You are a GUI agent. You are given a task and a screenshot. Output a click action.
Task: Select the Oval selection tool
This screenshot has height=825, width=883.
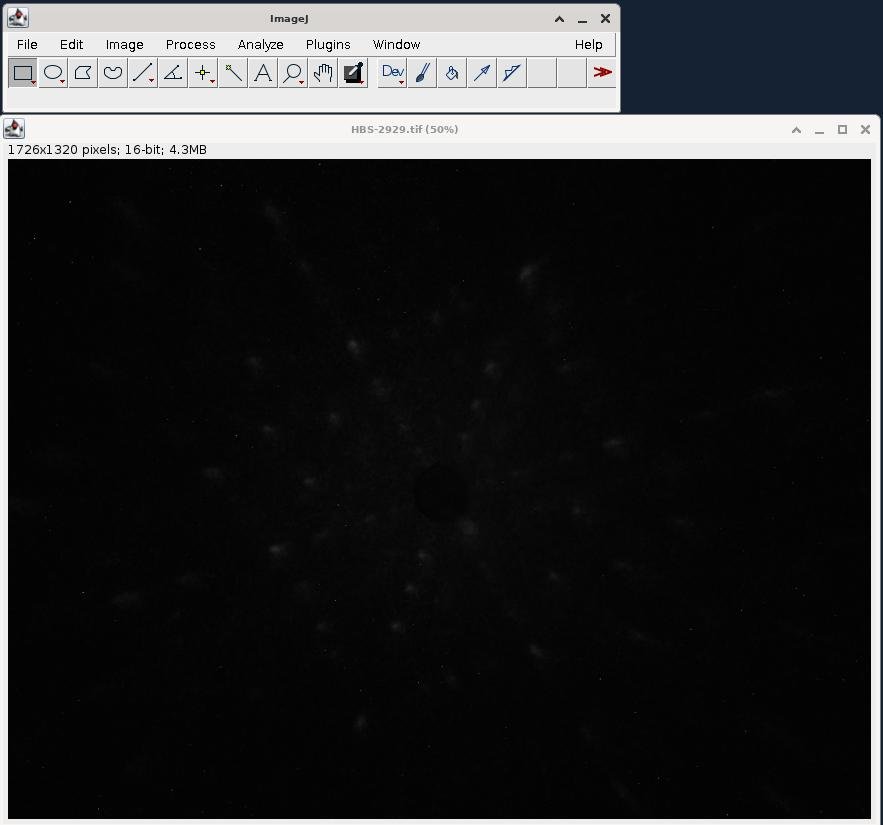53,73
